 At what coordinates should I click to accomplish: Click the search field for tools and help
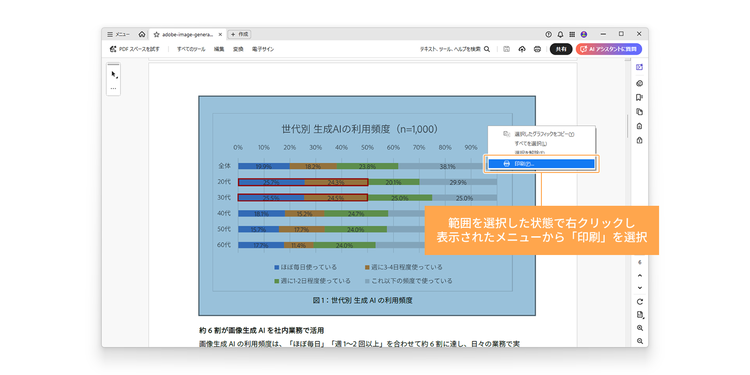[455, 49]
